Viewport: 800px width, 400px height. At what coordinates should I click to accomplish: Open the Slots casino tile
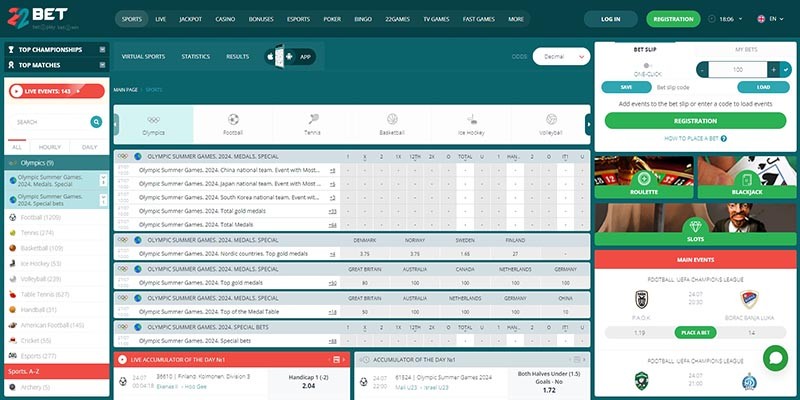pyautogui.click(x=695, y=224)
